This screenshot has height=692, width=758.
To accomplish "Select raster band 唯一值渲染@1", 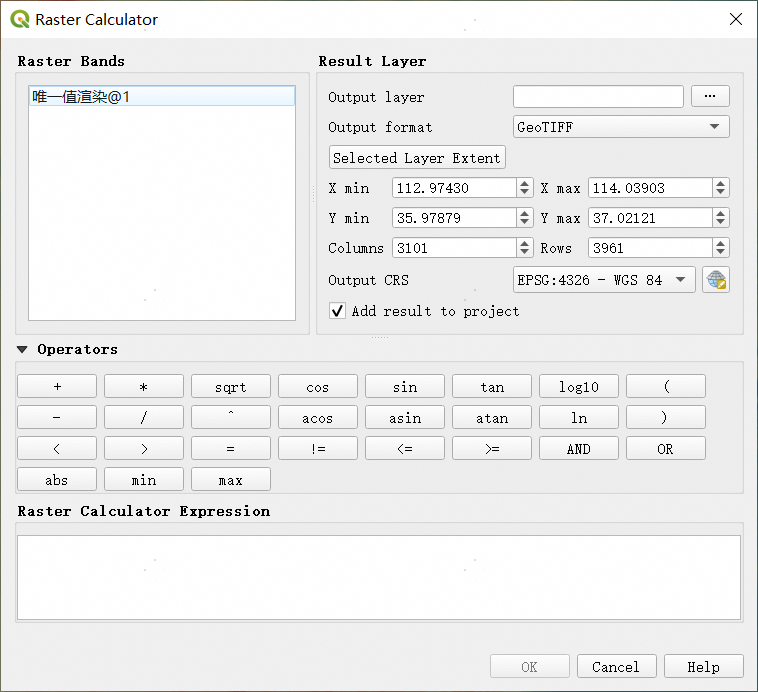I will click(161, 96).
